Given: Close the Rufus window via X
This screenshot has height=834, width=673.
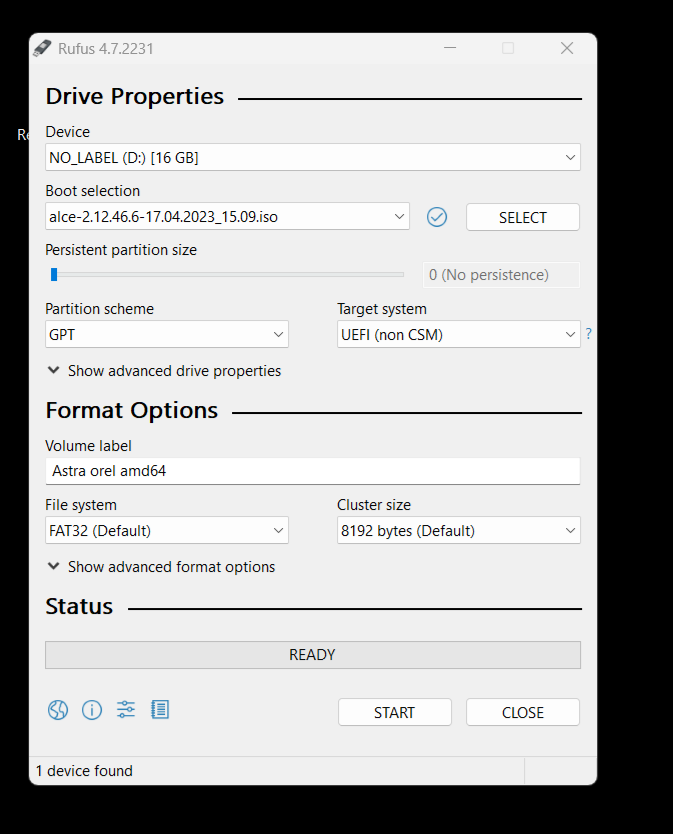Looking at the screenshot, I should [567, 48].
